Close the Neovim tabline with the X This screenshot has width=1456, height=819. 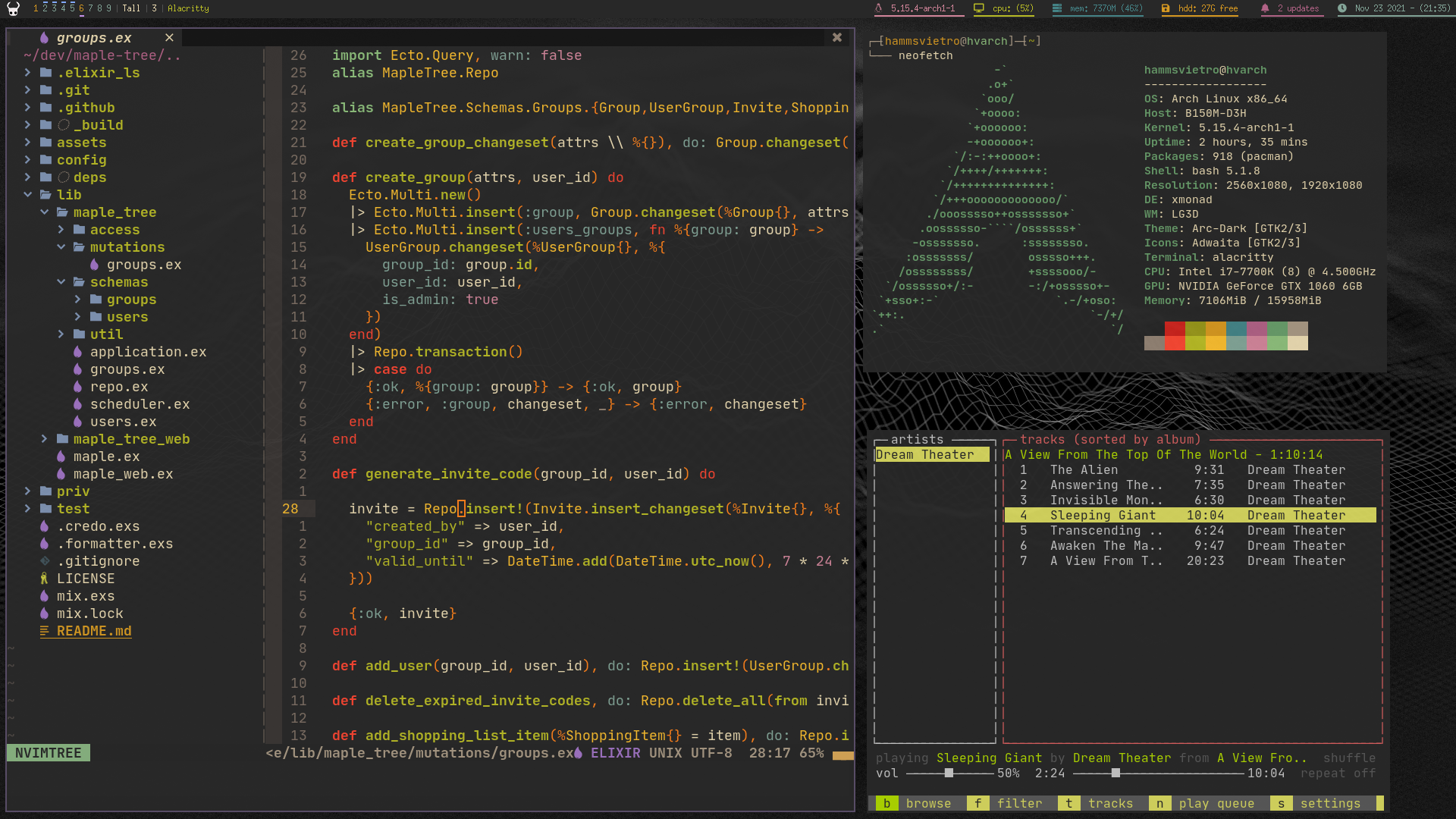click(x=837, y=37)
